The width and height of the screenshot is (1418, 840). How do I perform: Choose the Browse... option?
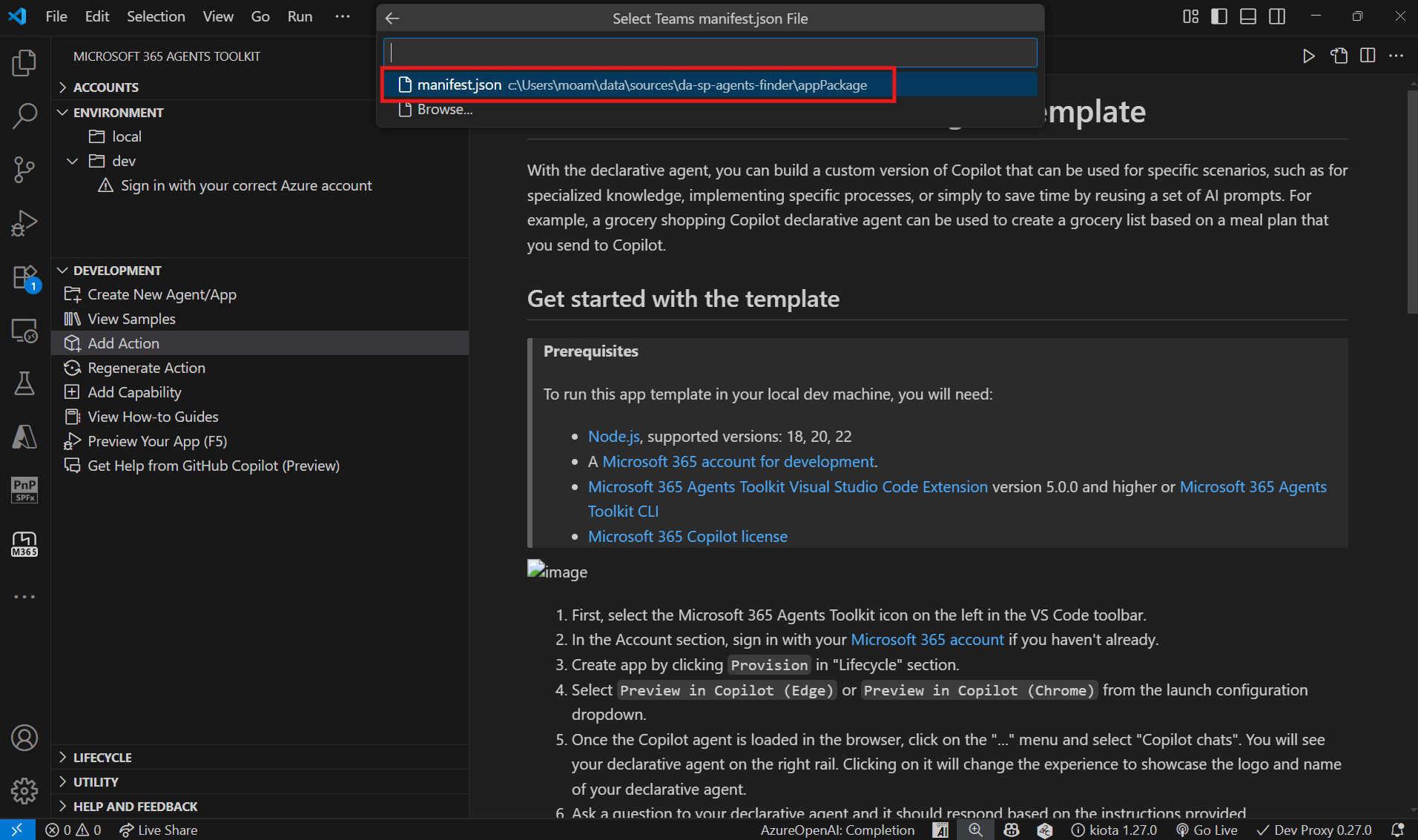click(710, 110)
